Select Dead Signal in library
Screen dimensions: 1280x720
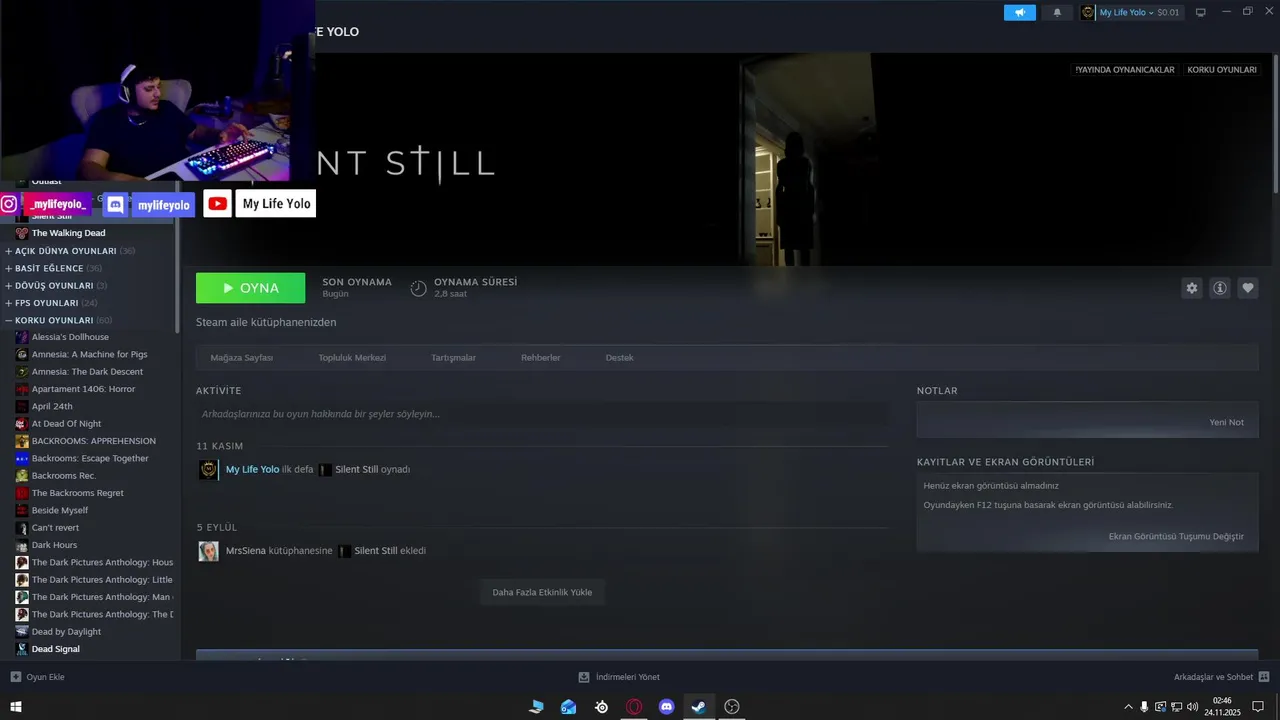pyautogui.click(x=55, y=649)
